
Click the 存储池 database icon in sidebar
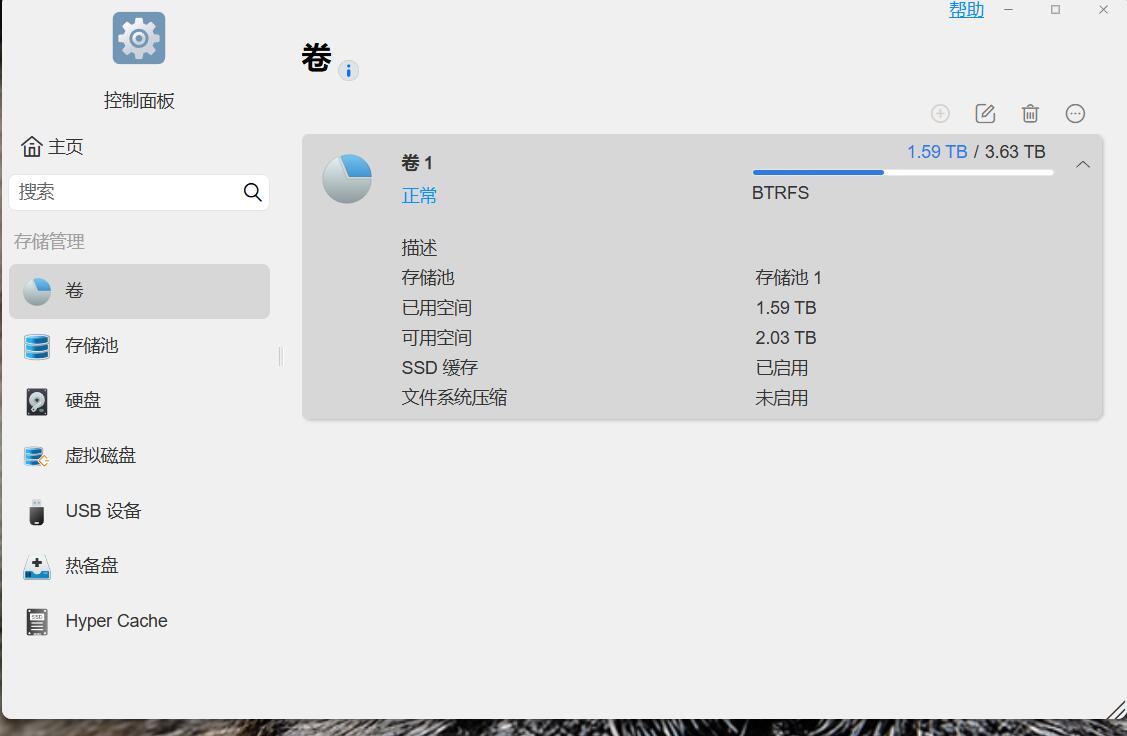[37, 346]
